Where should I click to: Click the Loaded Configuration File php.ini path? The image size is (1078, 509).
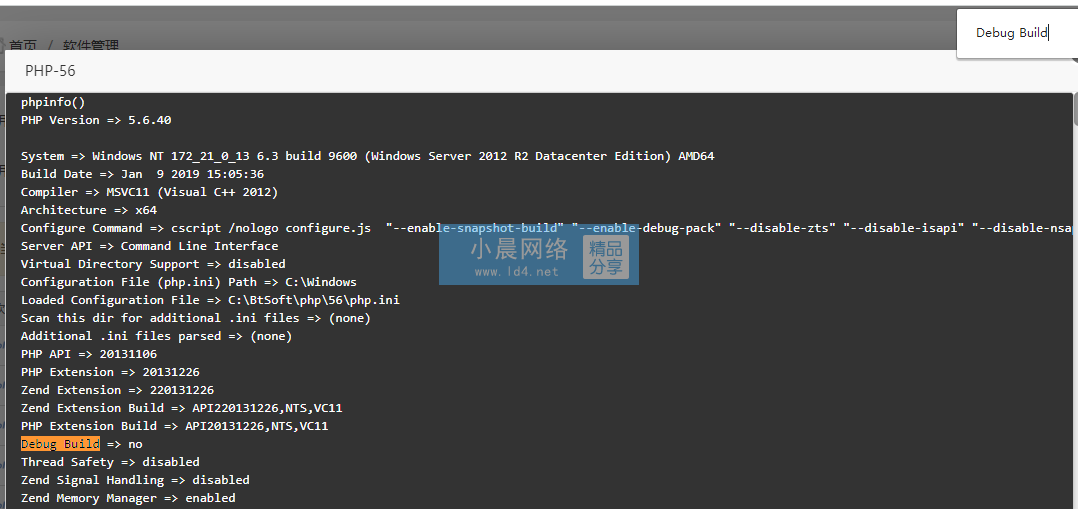pos(210,300)
